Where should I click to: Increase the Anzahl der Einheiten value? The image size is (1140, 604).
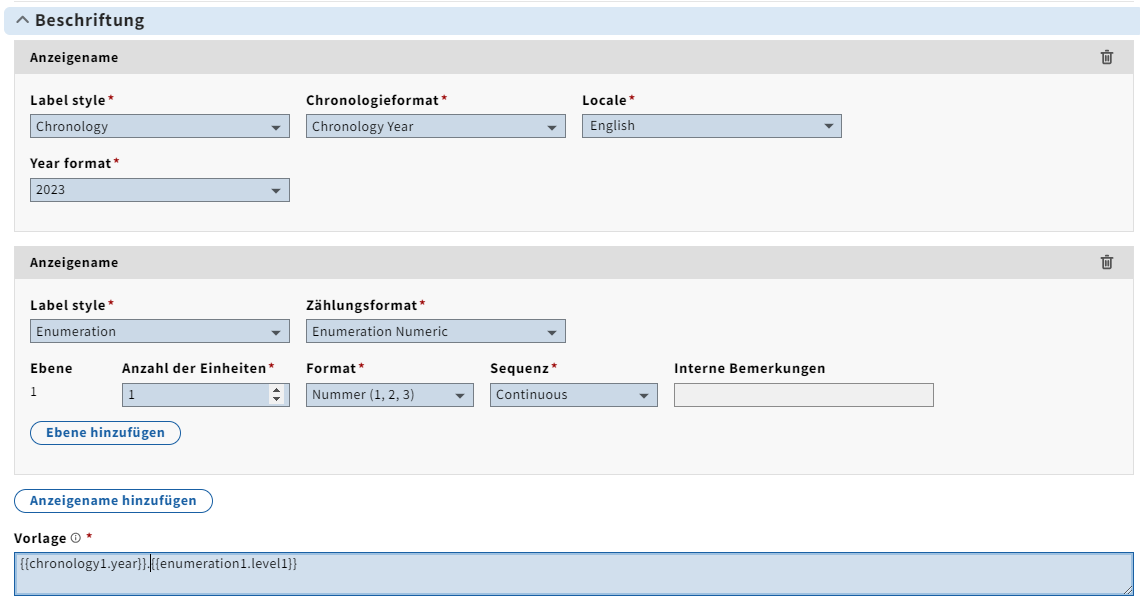[277, 390]
